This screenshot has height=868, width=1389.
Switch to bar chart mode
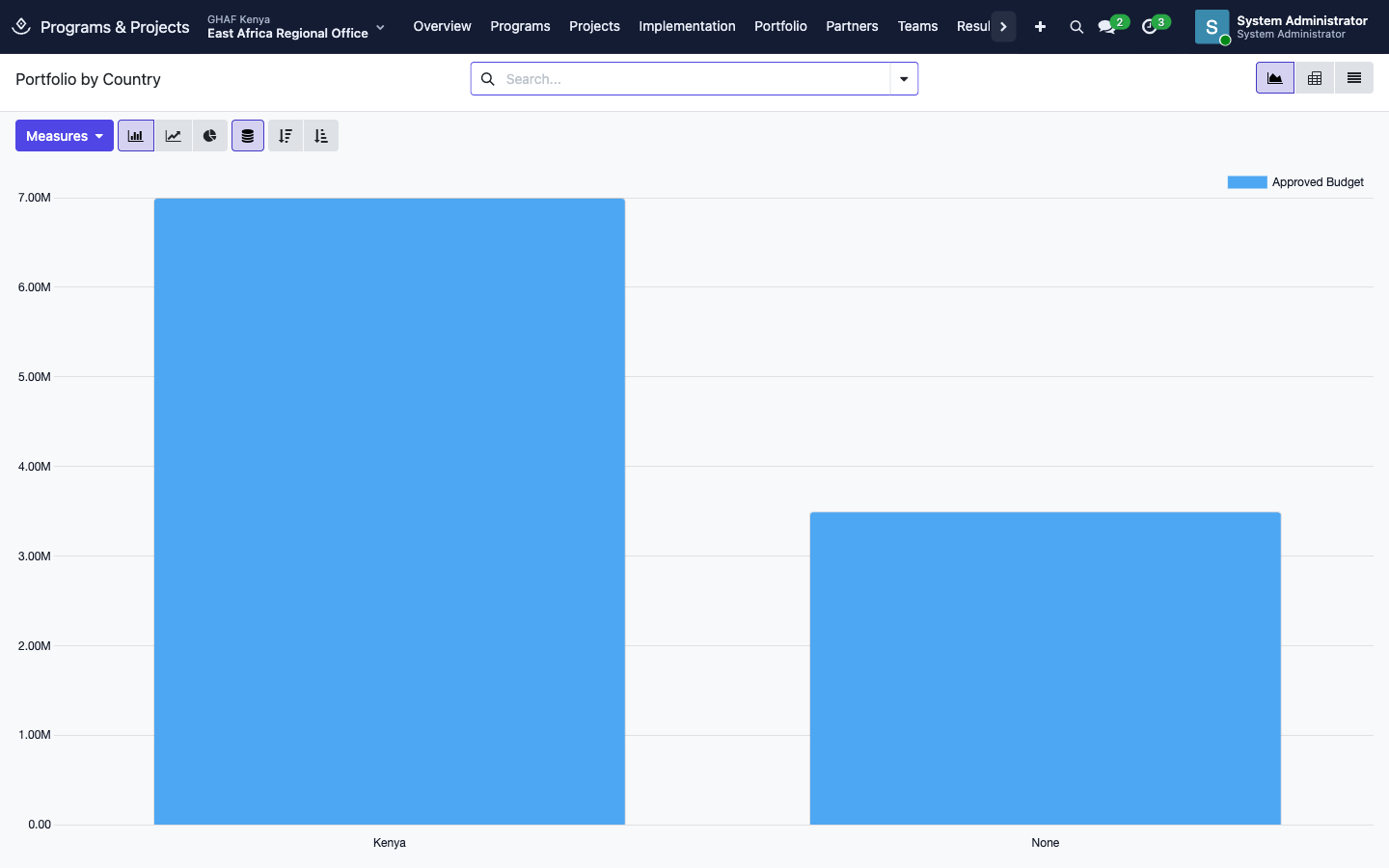[136, 136]
